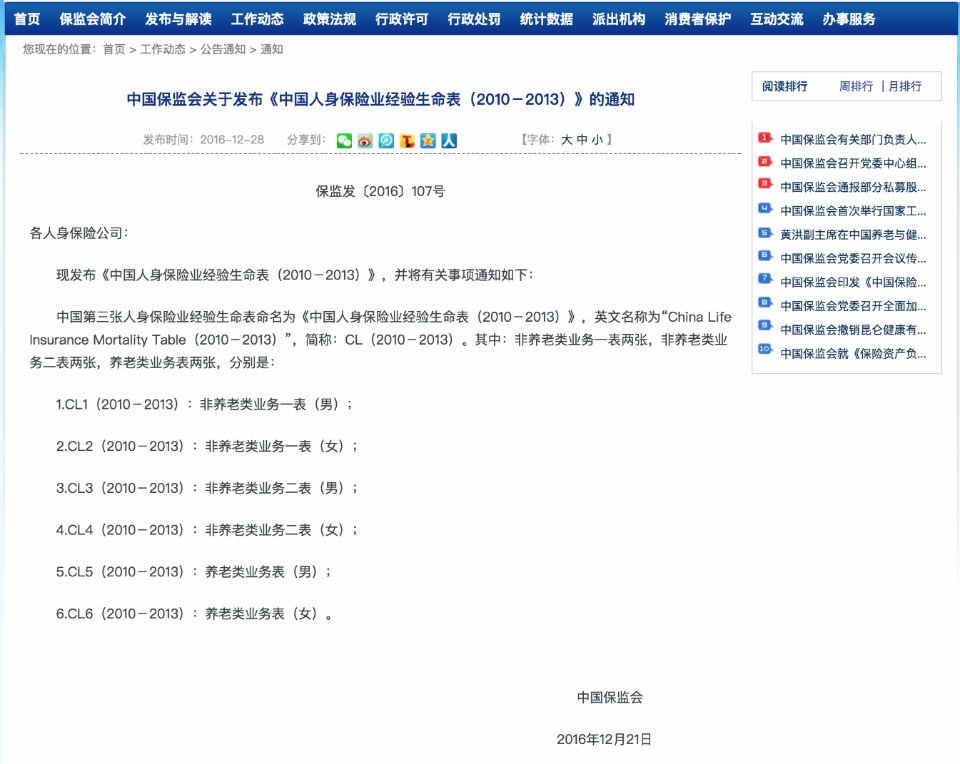Select 工作动态 in the top navigation bar
This screenshot has height=764, width=960.
[x=257, y=19]
